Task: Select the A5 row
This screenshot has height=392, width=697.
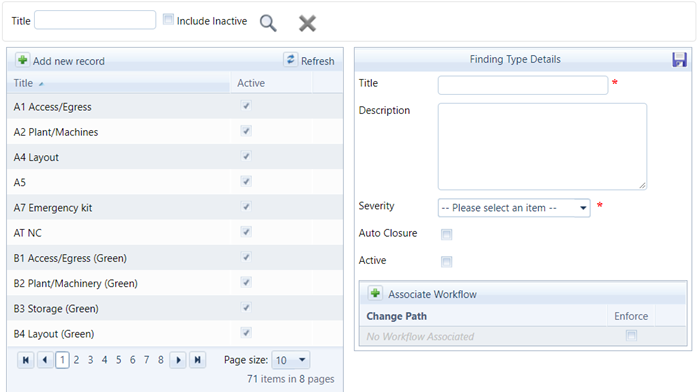Action: (x=175, y=182)
